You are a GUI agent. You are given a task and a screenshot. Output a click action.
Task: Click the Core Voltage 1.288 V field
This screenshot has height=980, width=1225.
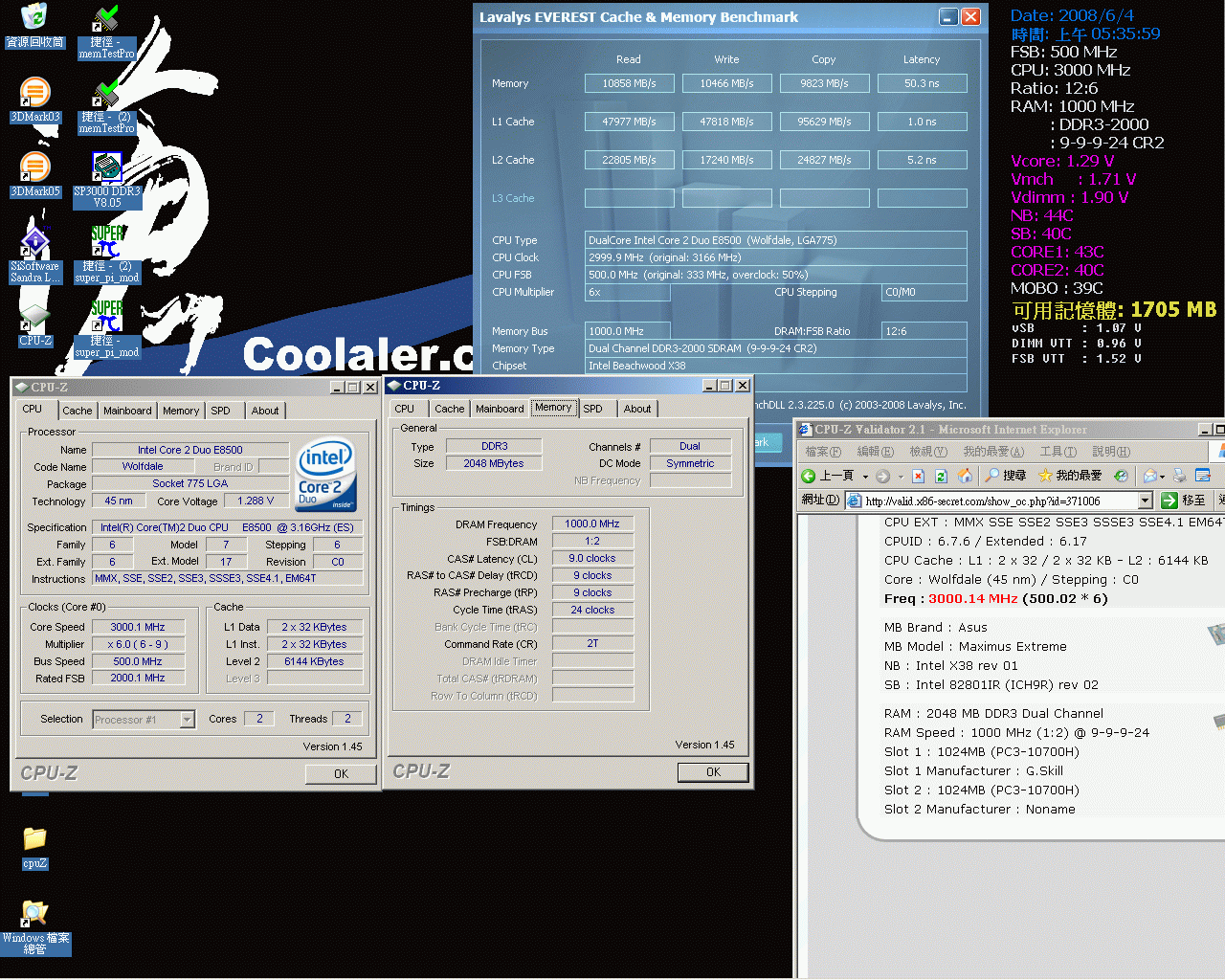coord(255,501)
